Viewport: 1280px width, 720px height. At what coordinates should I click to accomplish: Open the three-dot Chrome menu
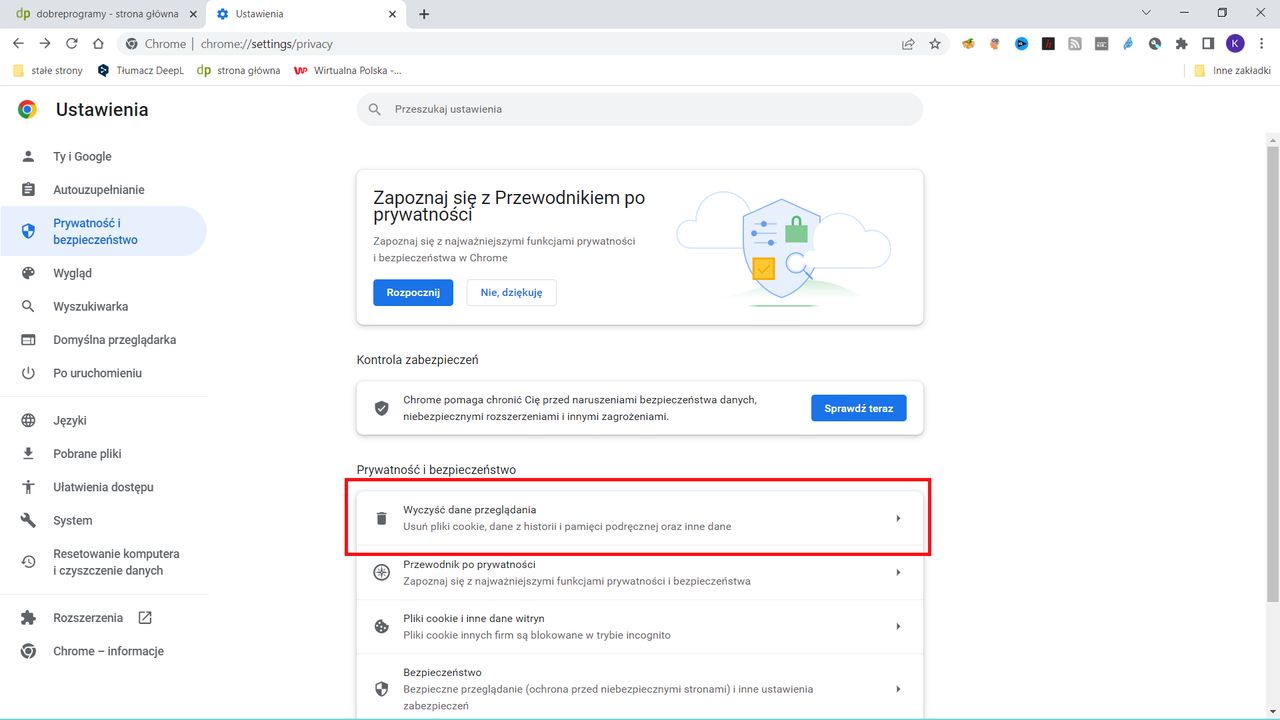click(1262, 43)
